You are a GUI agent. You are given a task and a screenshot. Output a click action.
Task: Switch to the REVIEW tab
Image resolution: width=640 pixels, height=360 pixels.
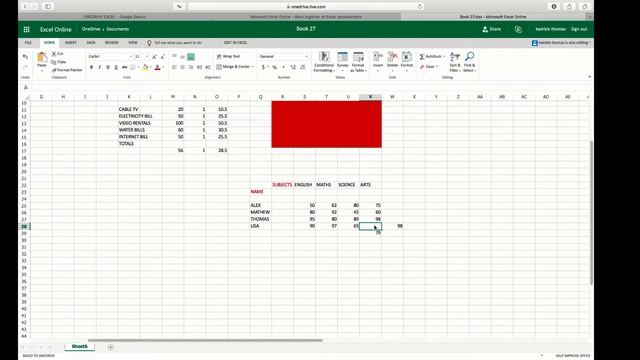tap(111, 42)
